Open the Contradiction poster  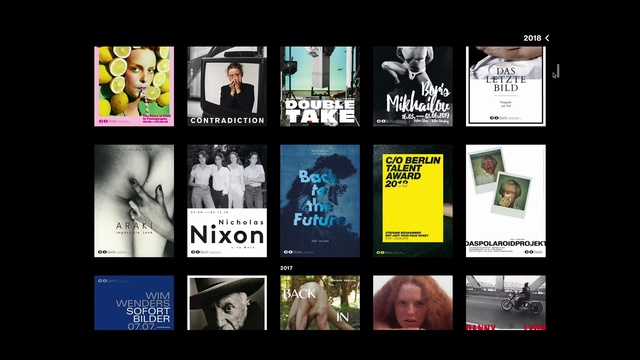point(227,86)
